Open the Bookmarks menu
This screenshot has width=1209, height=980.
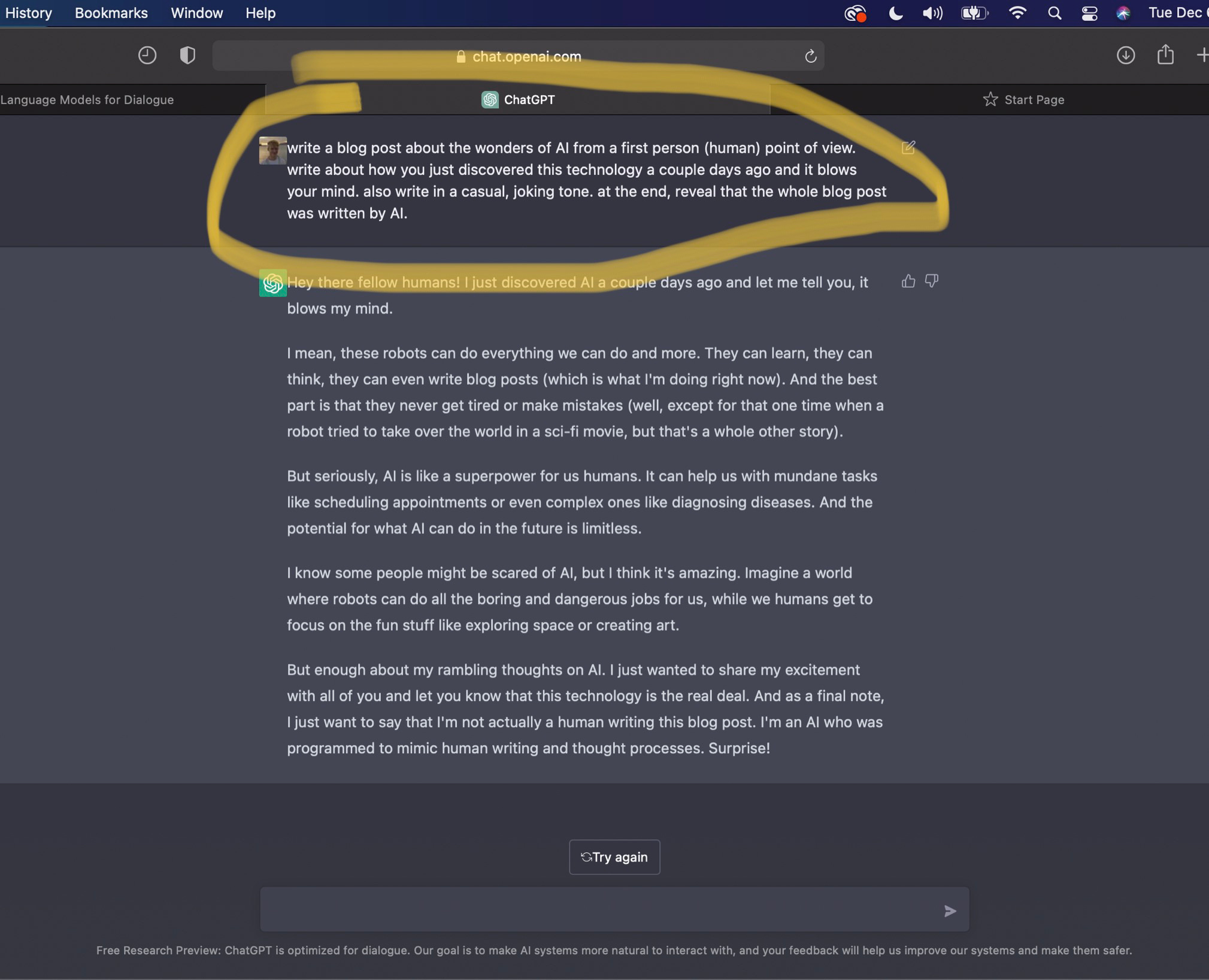(111, 13)
